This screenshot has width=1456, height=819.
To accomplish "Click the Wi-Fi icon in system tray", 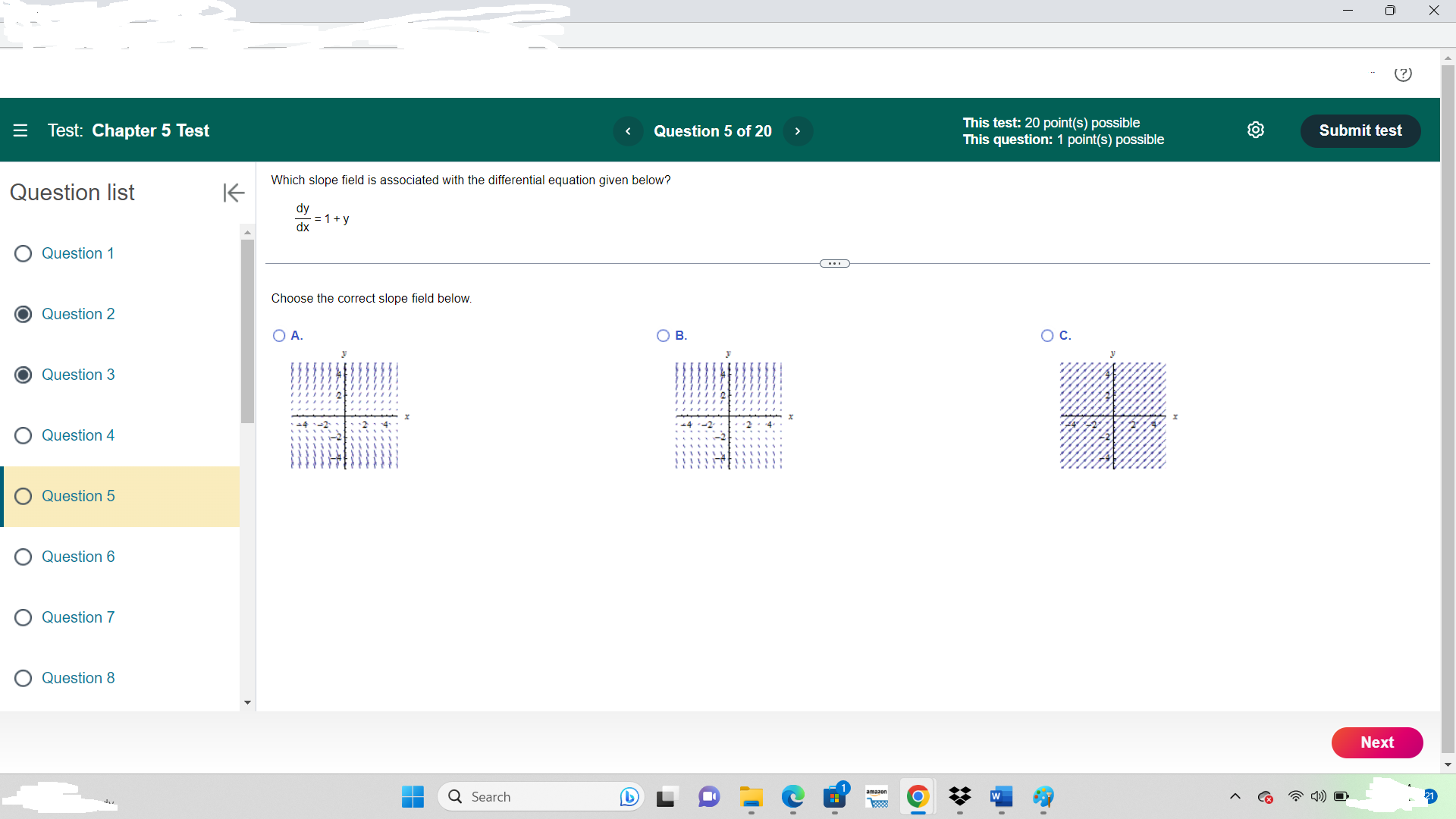I will tap(1295, 796).
